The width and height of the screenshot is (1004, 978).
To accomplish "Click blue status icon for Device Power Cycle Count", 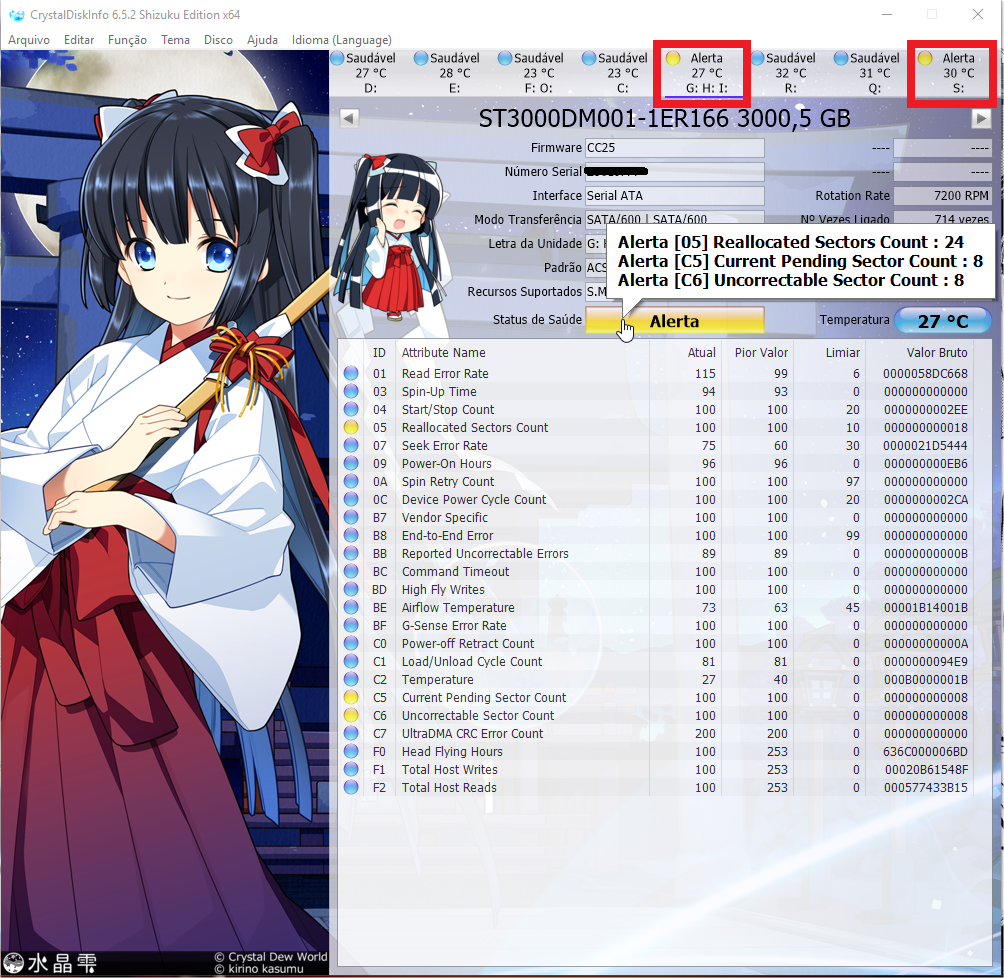I will (351, 499).
